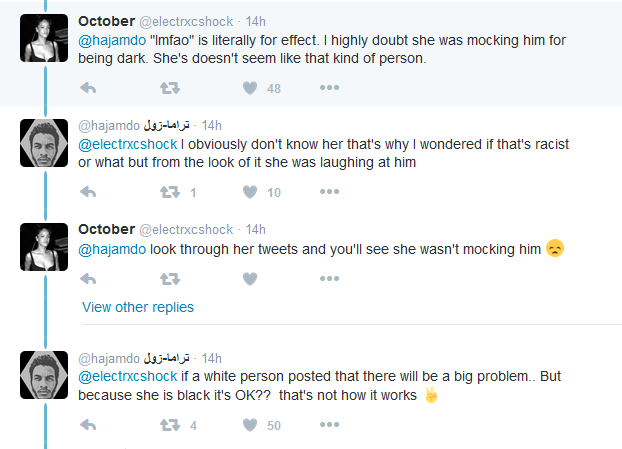Retweet the tweet with 4 retweets
Image resolution: width=622 pixels, height=449 pixels.
click(170, 425)
